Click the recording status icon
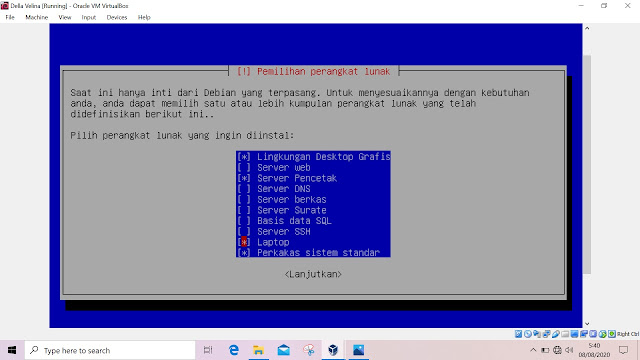 tap(584, 334)
